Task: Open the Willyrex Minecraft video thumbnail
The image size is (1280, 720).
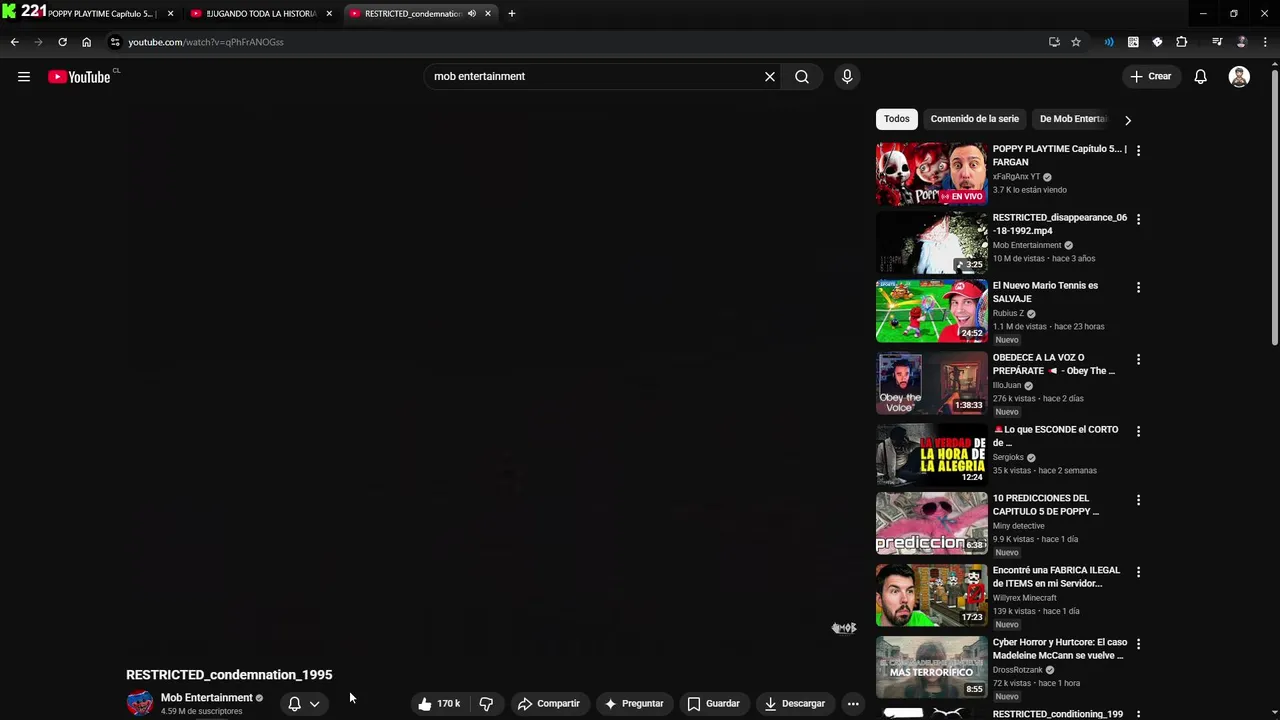Action: click(x=931, y=595)
